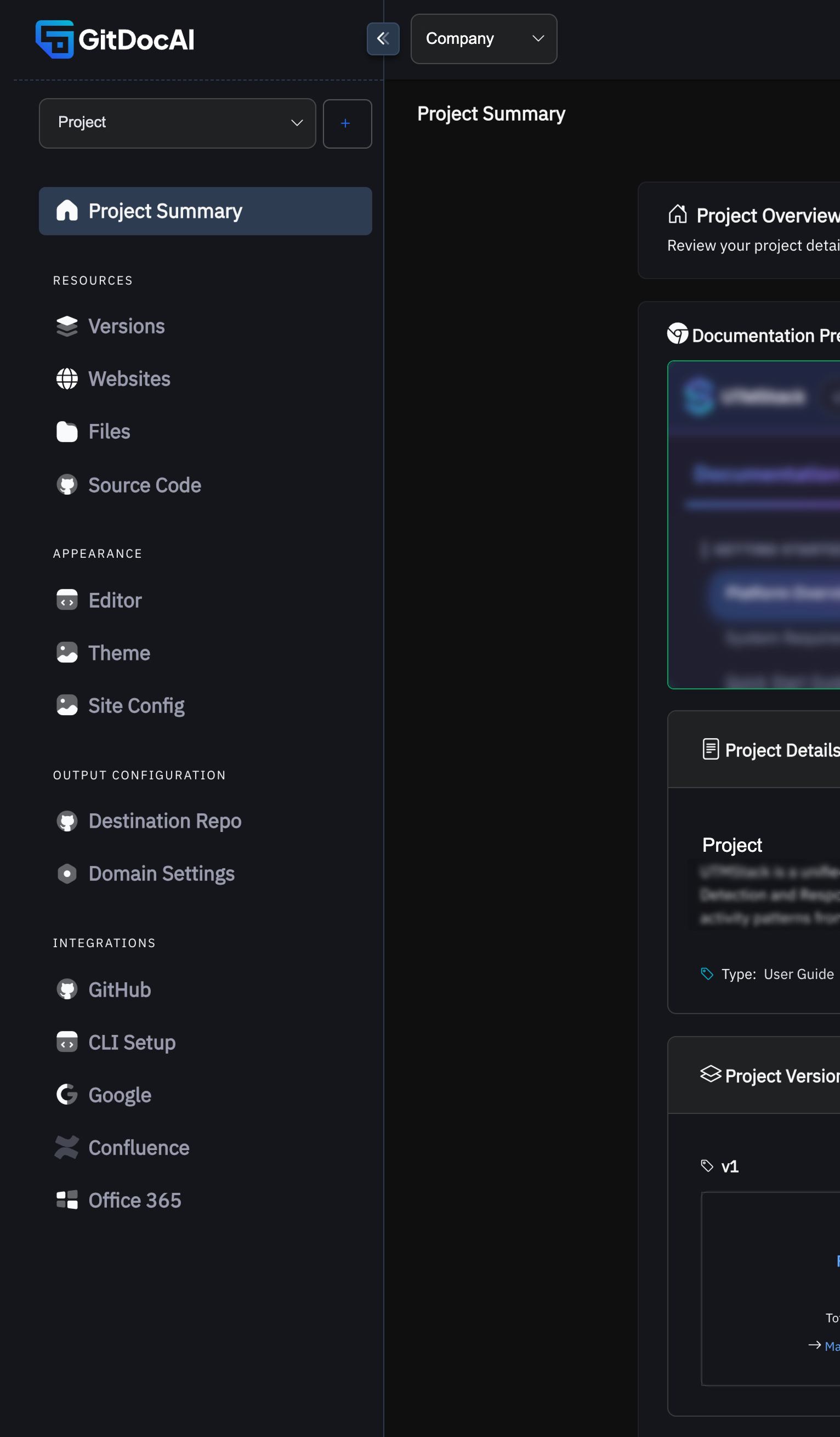Open CLI Setup integration
Screen dimensions: 840x1437
(x=132, y=1042)
